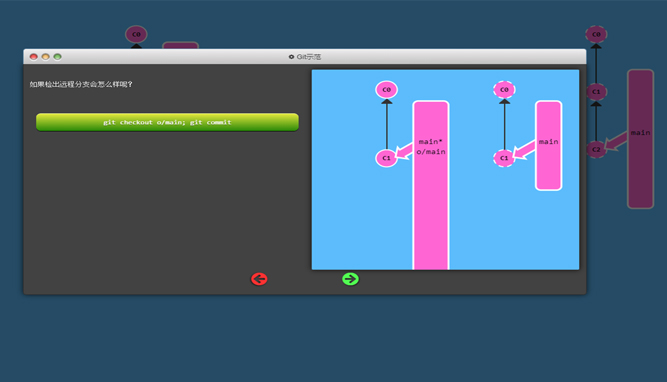Run the git checkout o/main; git commit command

click(x=167, y=122)
